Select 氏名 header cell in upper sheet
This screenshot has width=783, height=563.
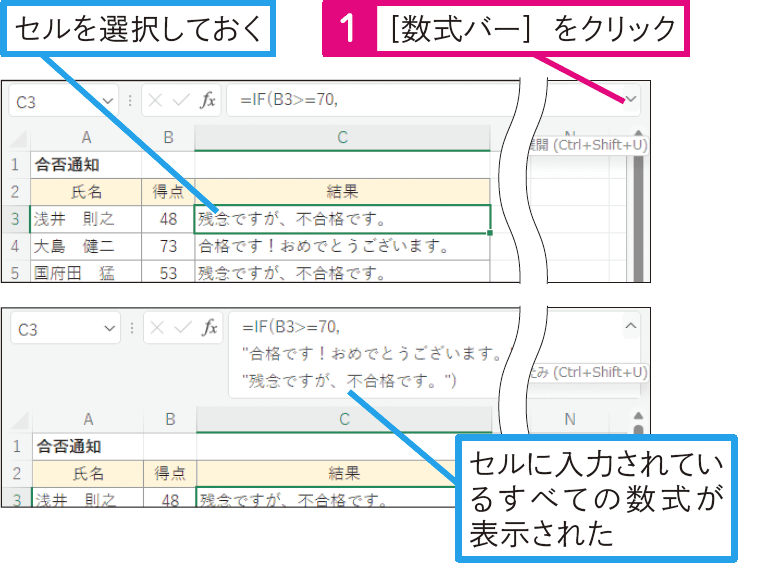point(86,191)
